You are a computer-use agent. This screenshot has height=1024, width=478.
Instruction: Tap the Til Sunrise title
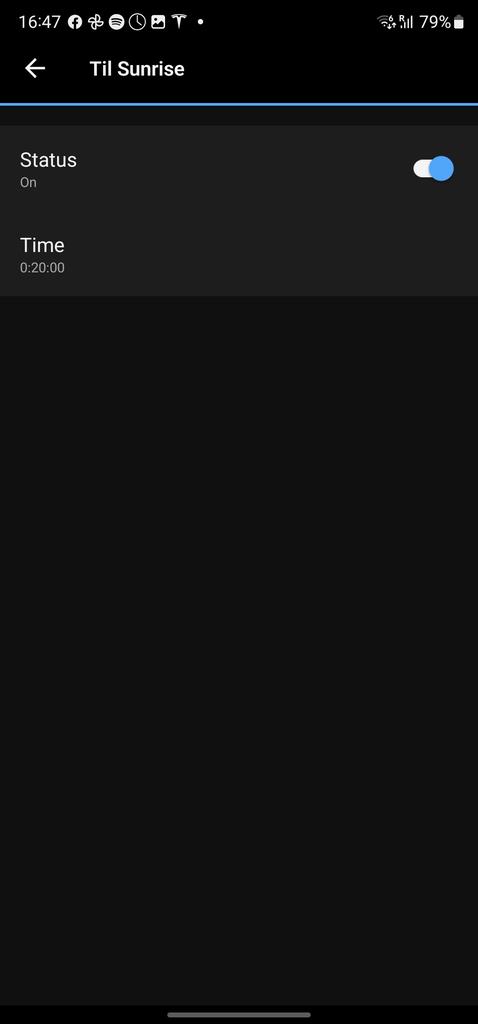point(137,69)
